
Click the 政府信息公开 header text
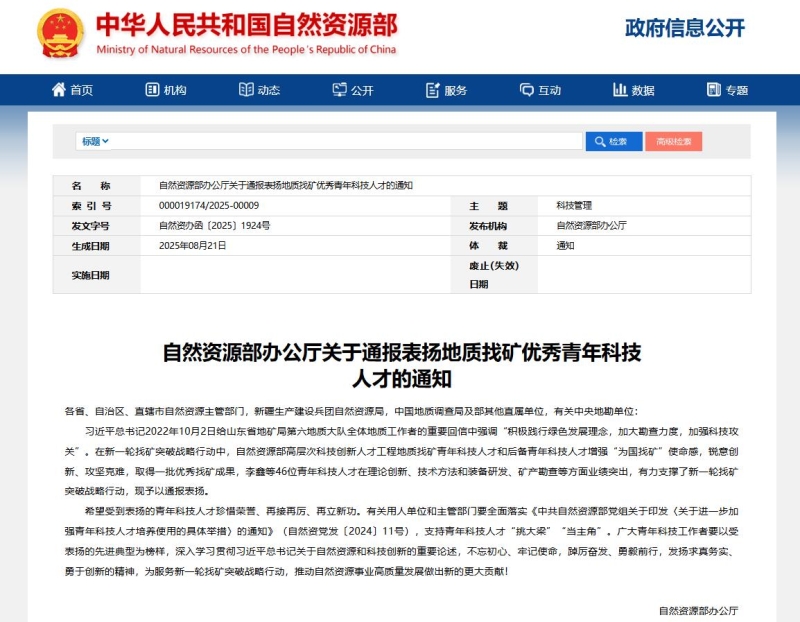click(684, 28)
